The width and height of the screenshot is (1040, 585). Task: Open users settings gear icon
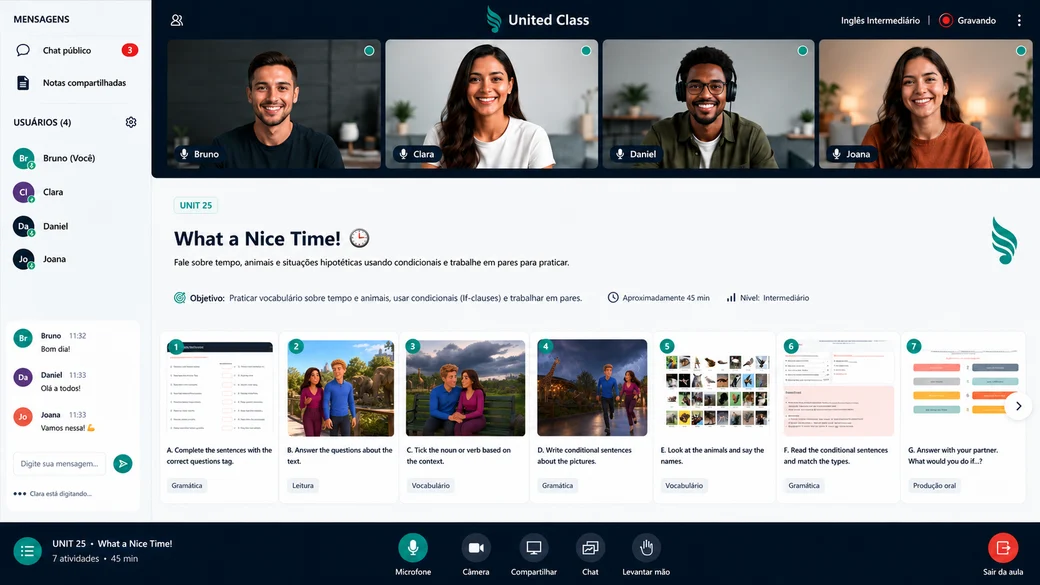coord(131,122)
